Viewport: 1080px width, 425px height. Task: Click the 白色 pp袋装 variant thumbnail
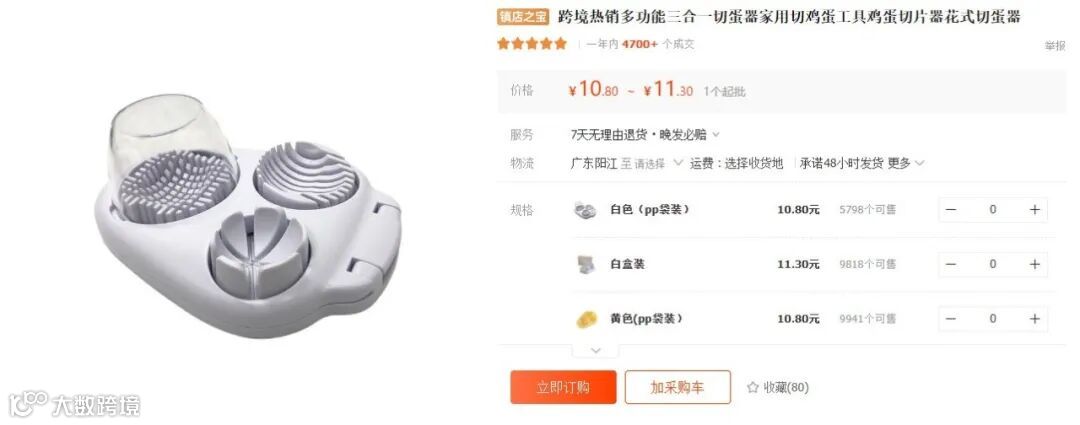click(x=585, y=210)
